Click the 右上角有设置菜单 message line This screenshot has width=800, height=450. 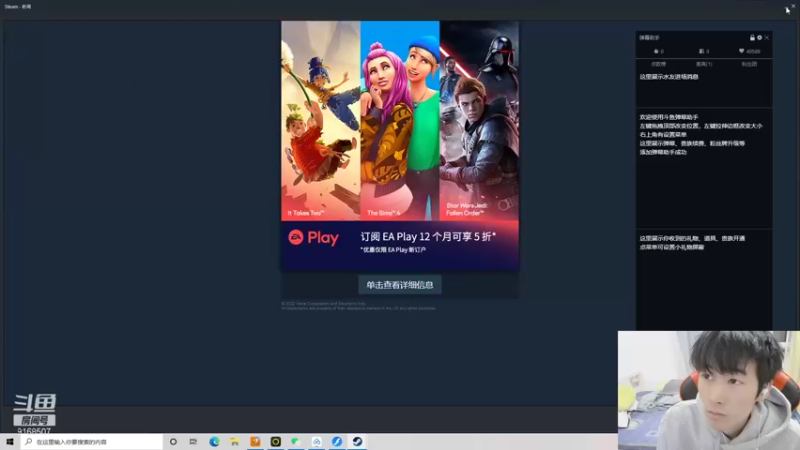click(663, 135)
